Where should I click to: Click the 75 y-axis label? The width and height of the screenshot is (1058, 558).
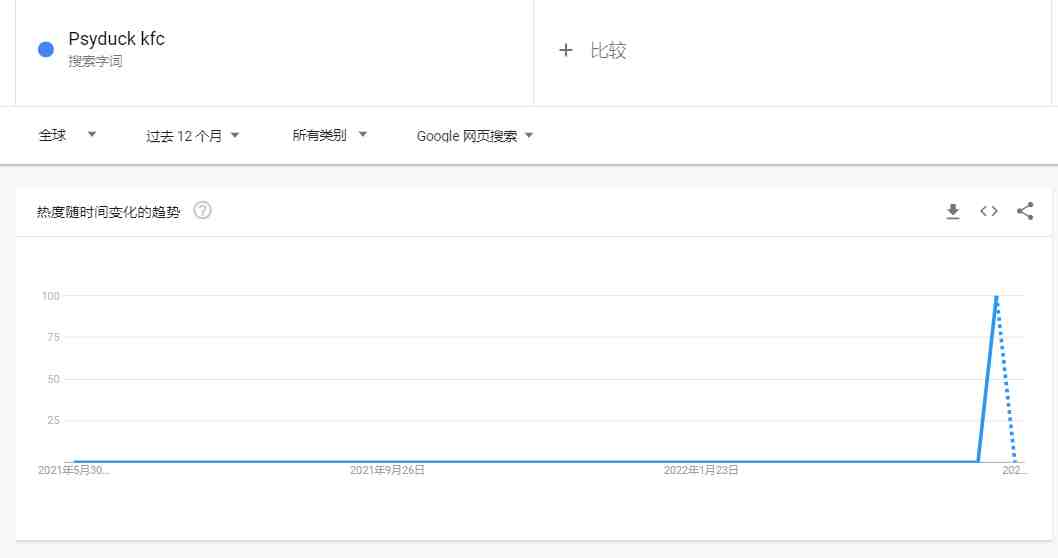click(53, 337)
